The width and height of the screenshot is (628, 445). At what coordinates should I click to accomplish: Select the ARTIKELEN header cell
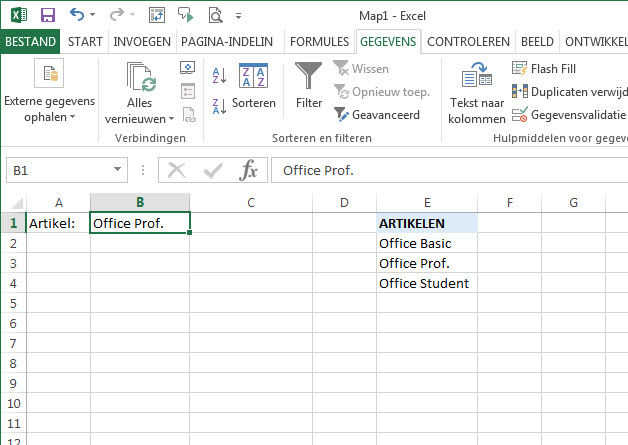427,223
